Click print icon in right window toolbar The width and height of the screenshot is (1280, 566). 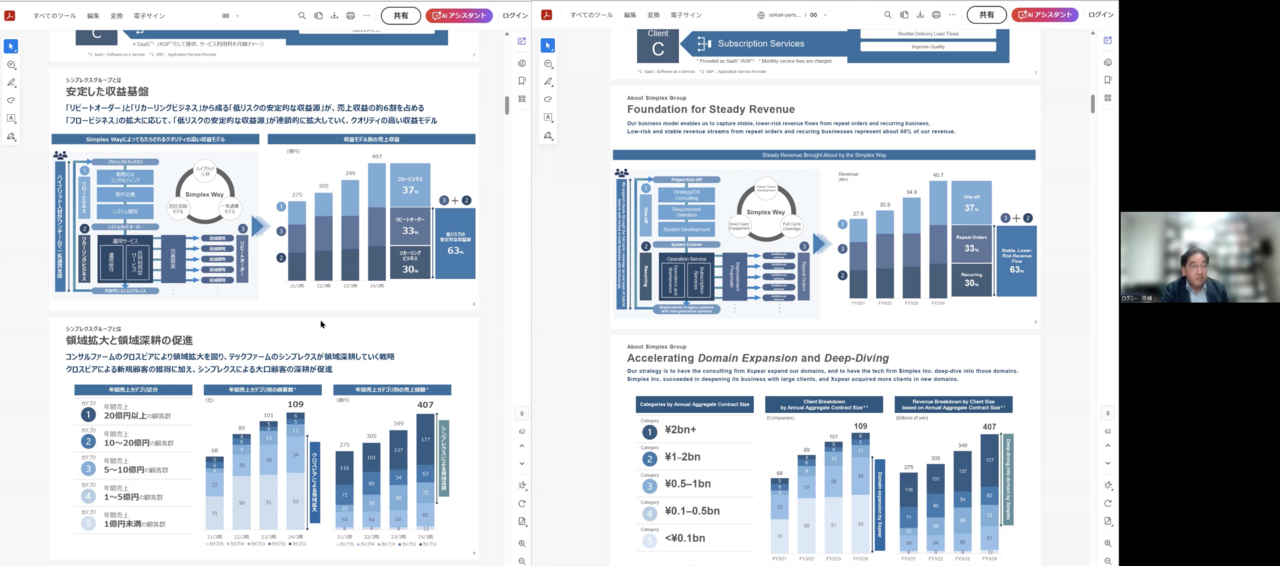936,16
